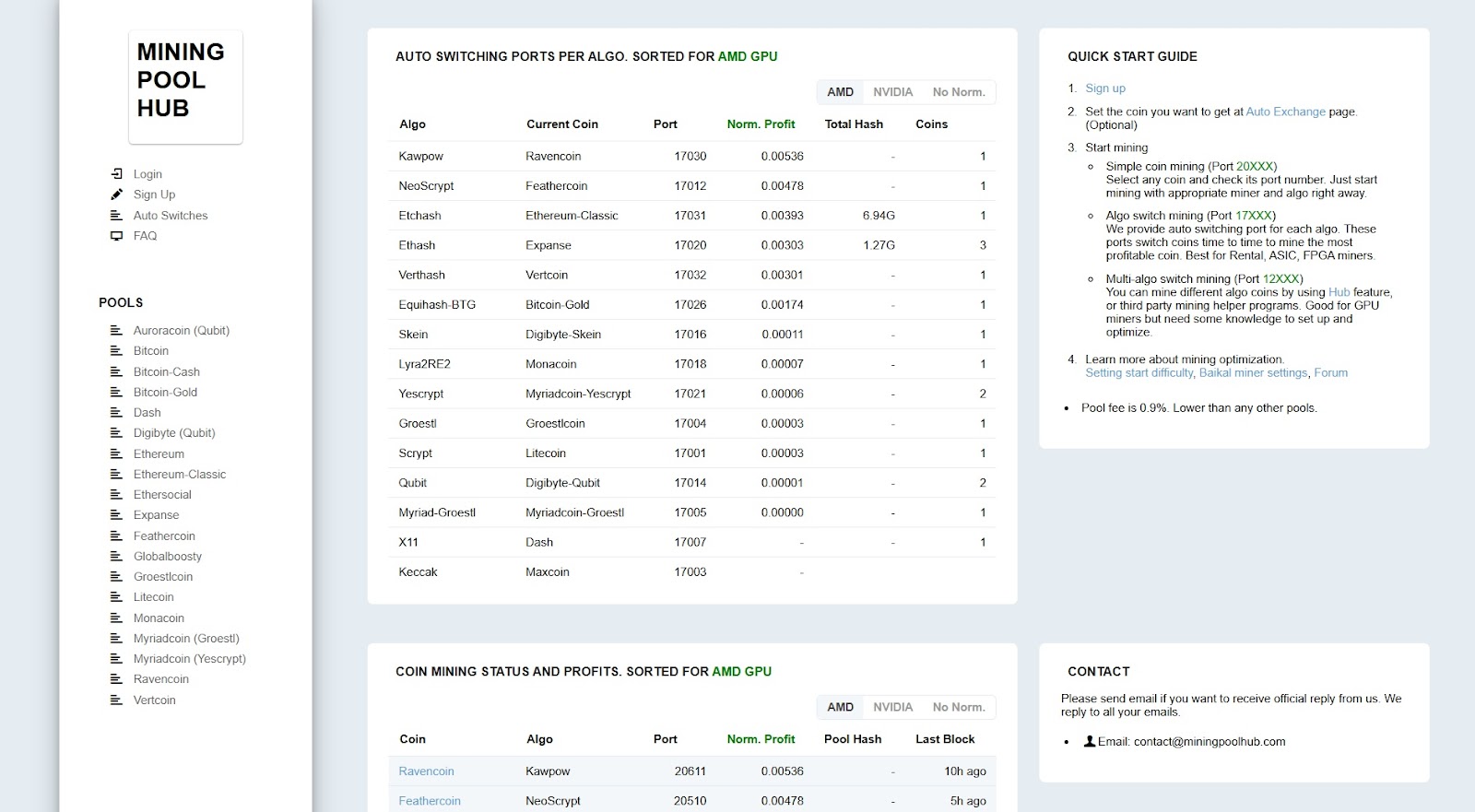The image size is (1475, 812).
Task: Select No Norm. tab in auto switching table
Action: point(959,92)
